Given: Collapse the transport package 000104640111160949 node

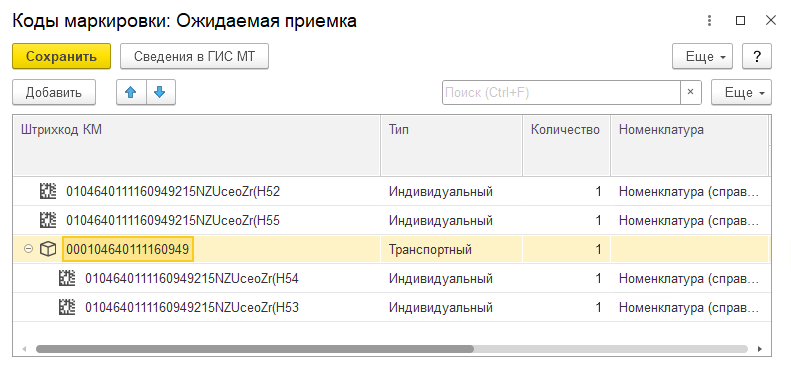Looking at the screenshot, I should [x=28, y=249].
